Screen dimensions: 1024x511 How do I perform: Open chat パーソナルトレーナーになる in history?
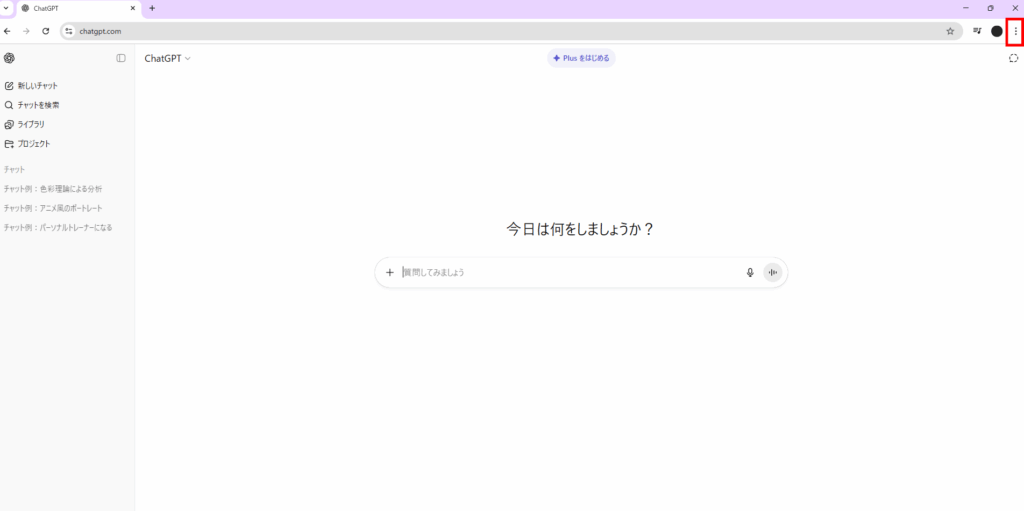pyautogui.click(x=58, y=227)
